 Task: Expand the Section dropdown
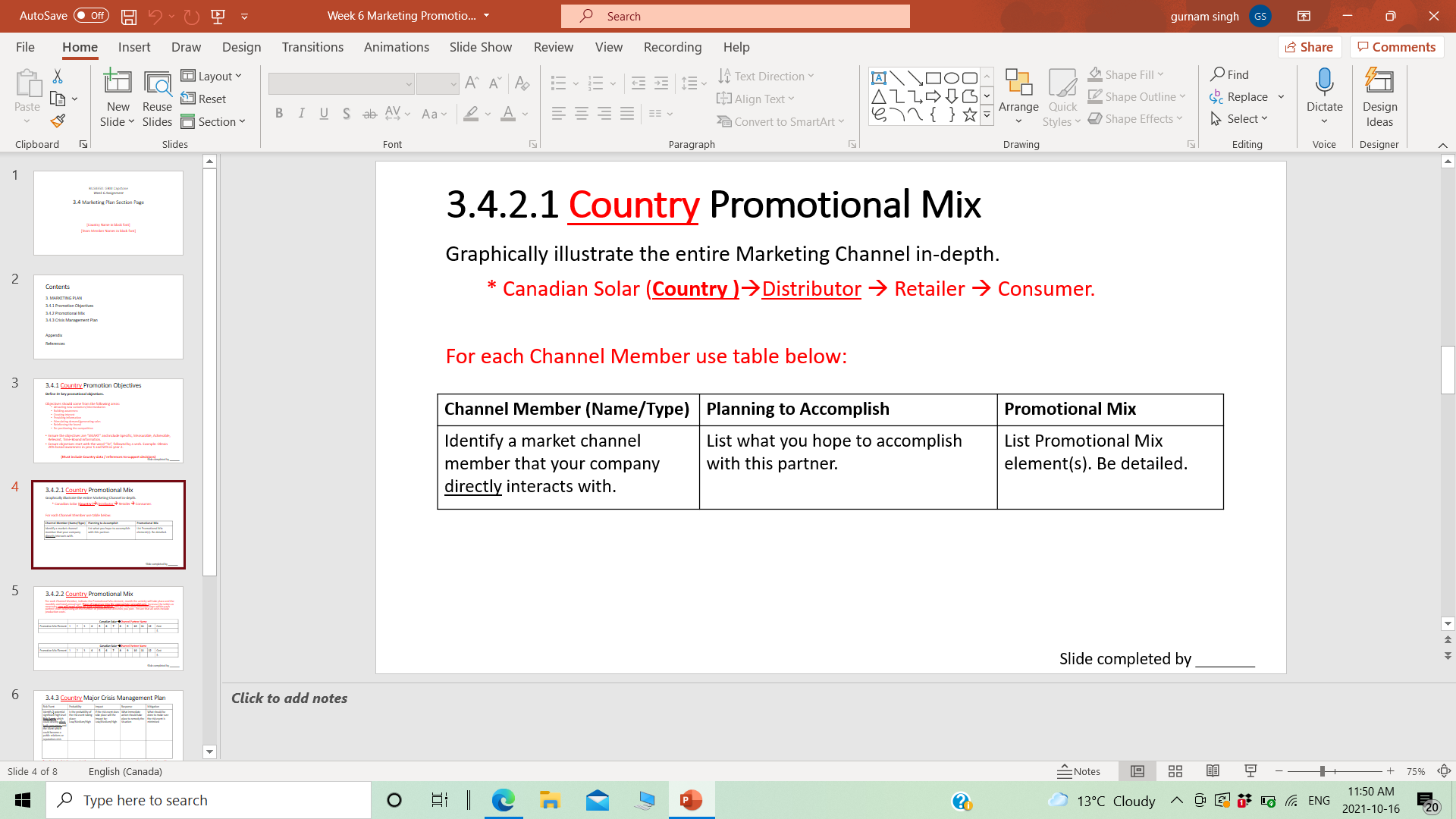pos(213,121)
